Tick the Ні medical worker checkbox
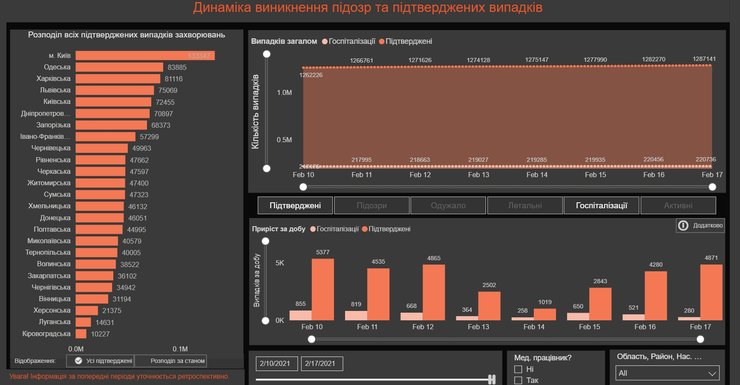 pos(518,369)
